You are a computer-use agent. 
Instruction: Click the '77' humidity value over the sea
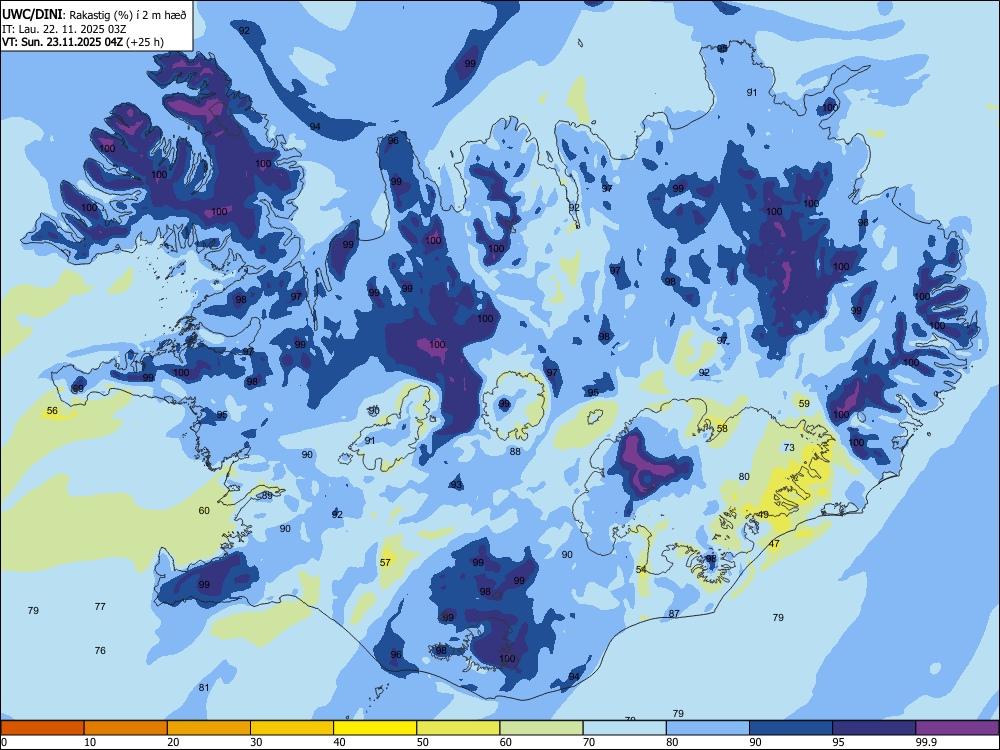tap(100, 607)
